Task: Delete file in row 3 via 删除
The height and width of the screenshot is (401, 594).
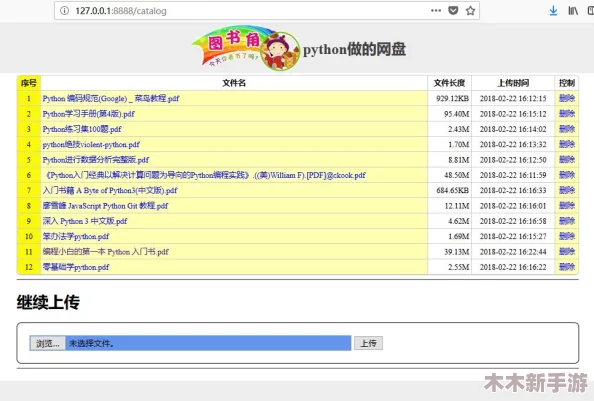Action: tap(567, 129)
